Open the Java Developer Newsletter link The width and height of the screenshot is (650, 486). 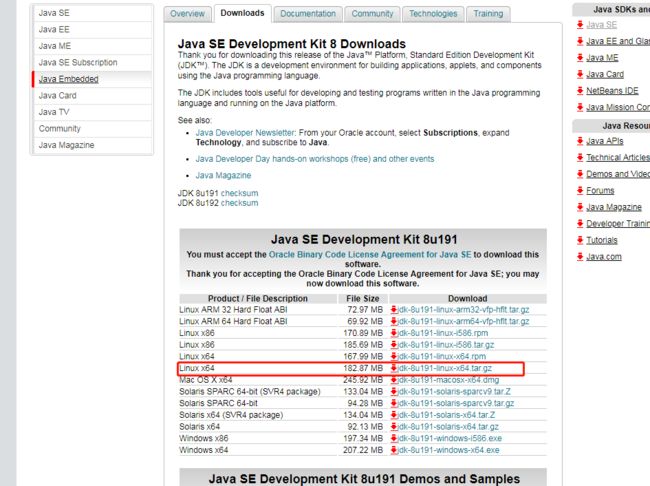pyautogui.click(x=245, y=133)
